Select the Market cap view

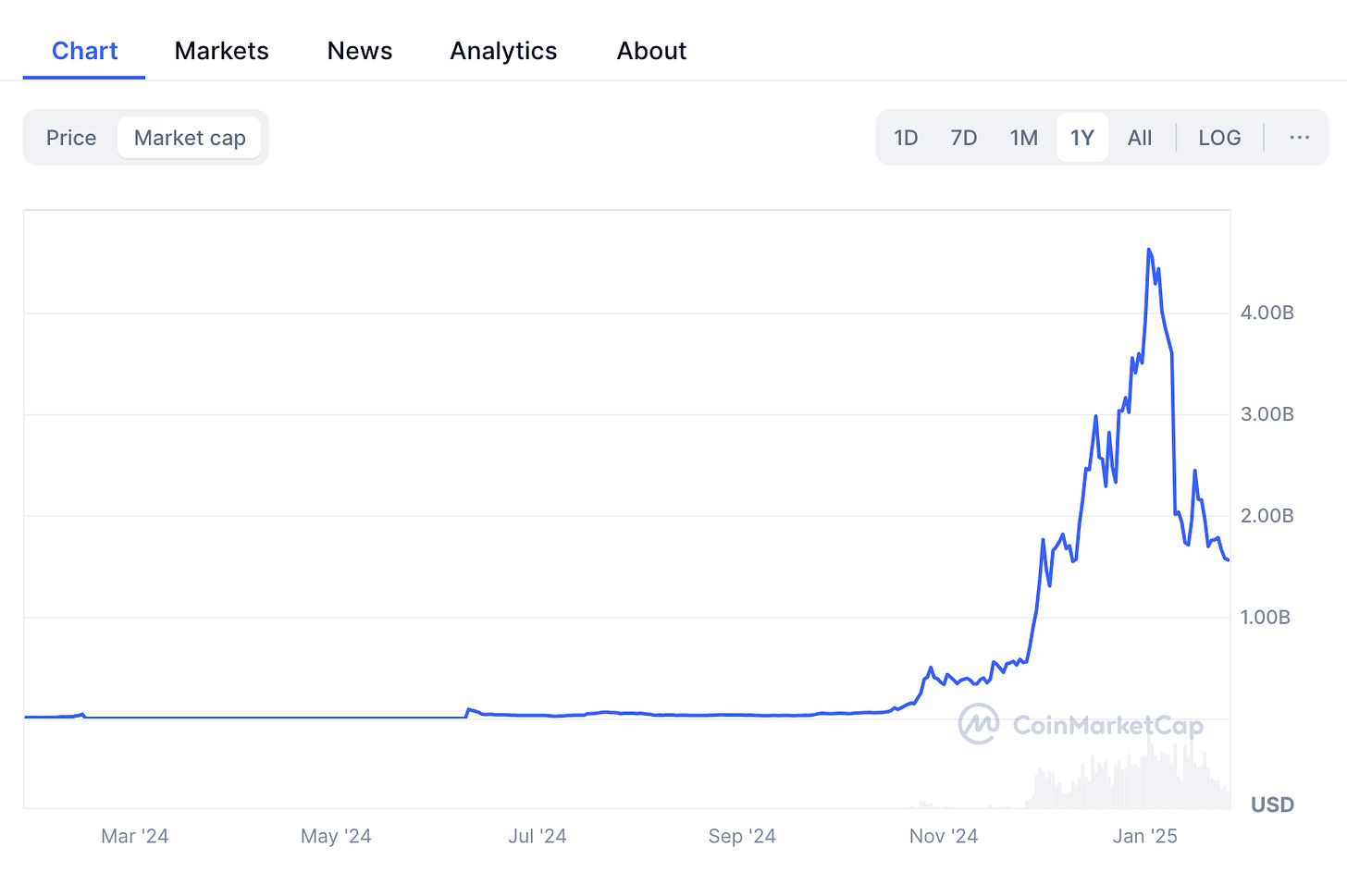190,138
